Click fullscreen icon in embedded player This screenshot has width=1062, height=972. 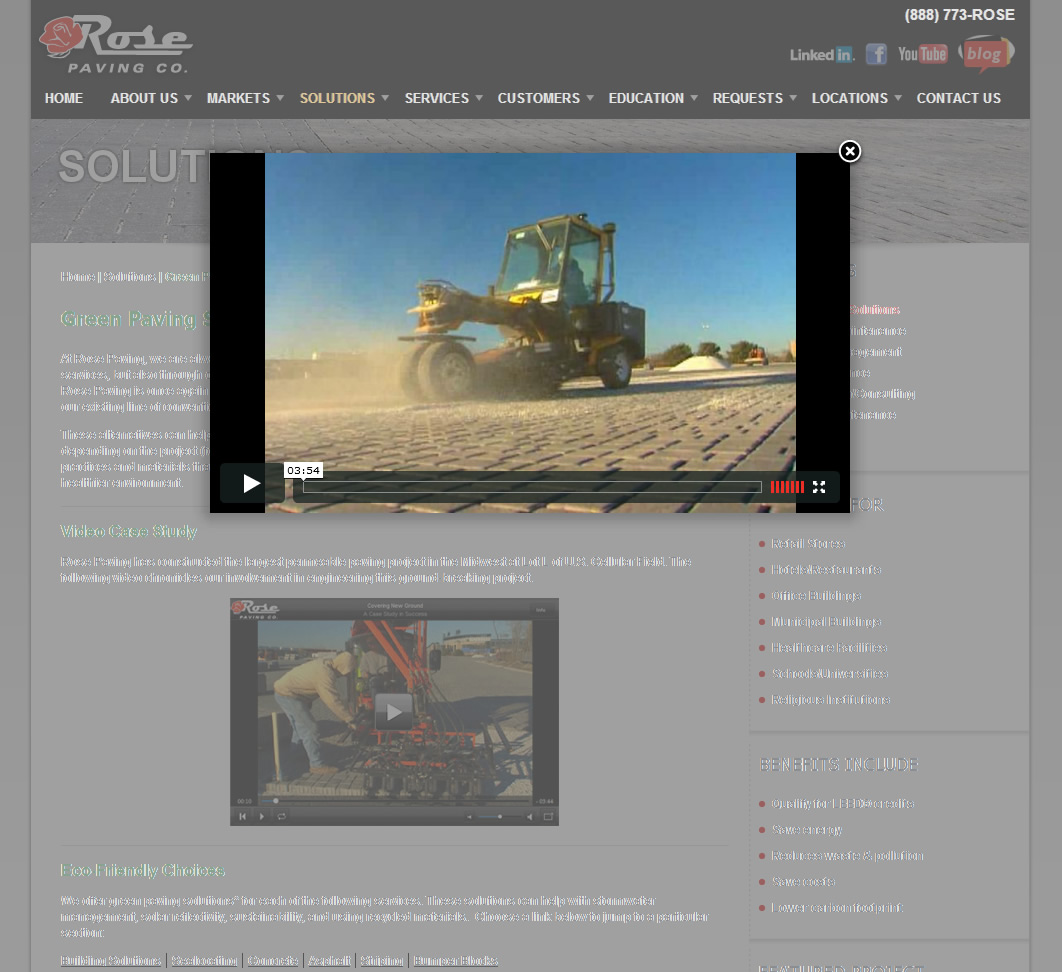548,816
